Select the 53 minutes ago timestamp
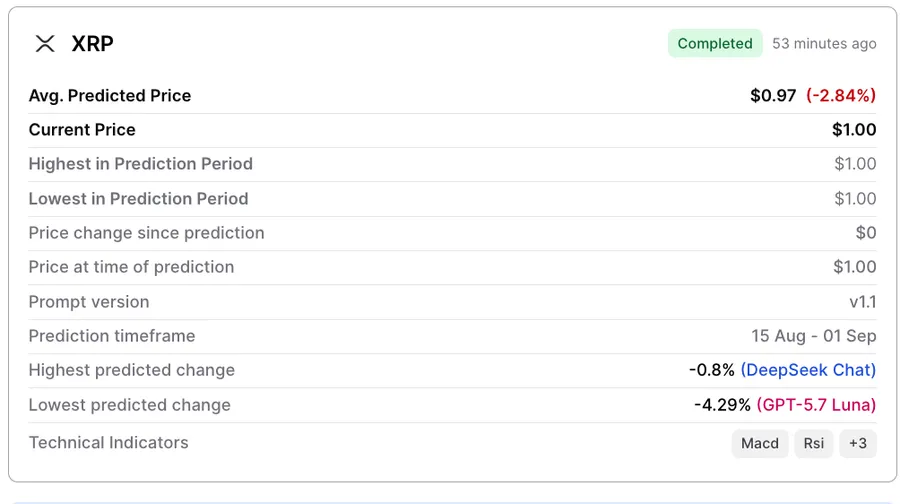 824,44
